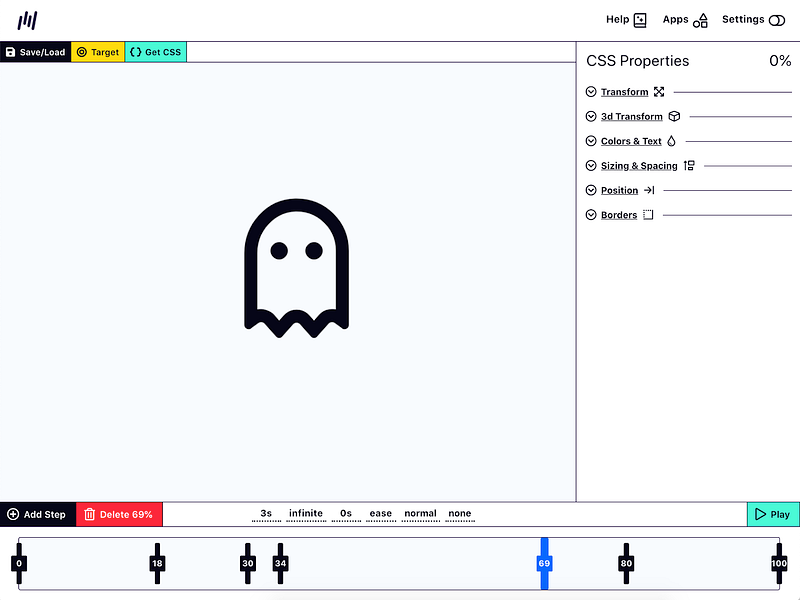Open the Help menu

(x=626, y=19)
